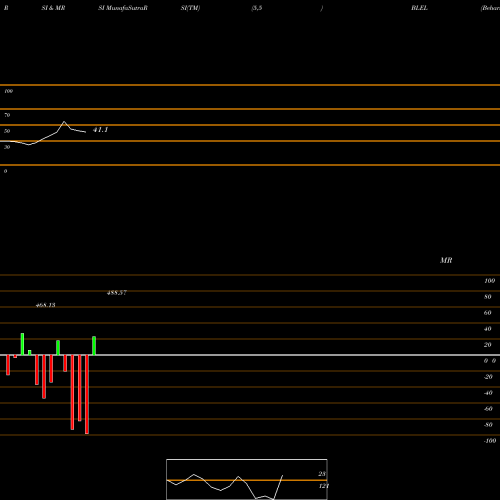Click the MR label above the histogram
Screen dimensions: 500x500
click(446, 260)
